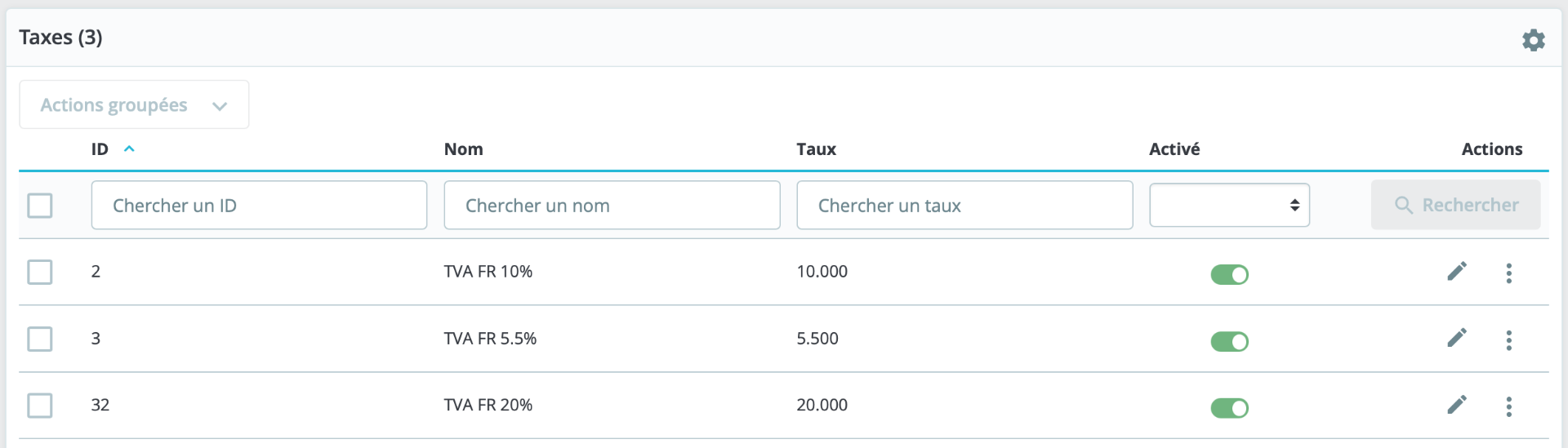Open the Activé filter dropdown
This screenshot has width=1568, height=448.
click(1229, 205)
